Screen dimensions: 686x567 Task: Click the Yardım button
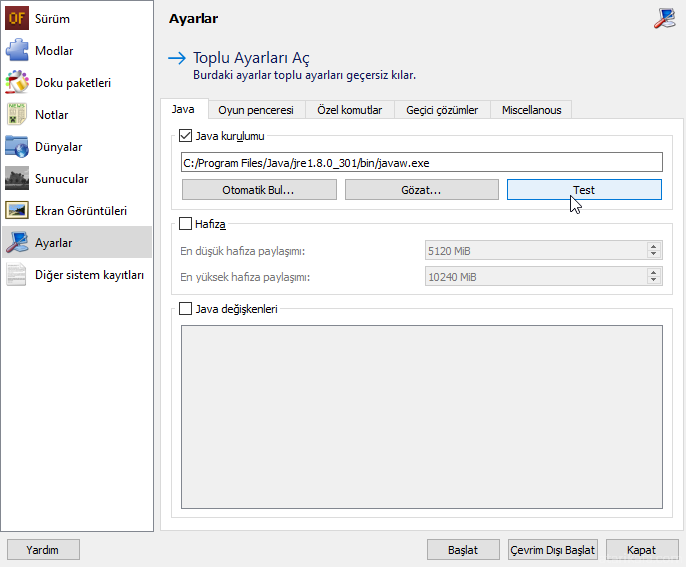(43, 550)
